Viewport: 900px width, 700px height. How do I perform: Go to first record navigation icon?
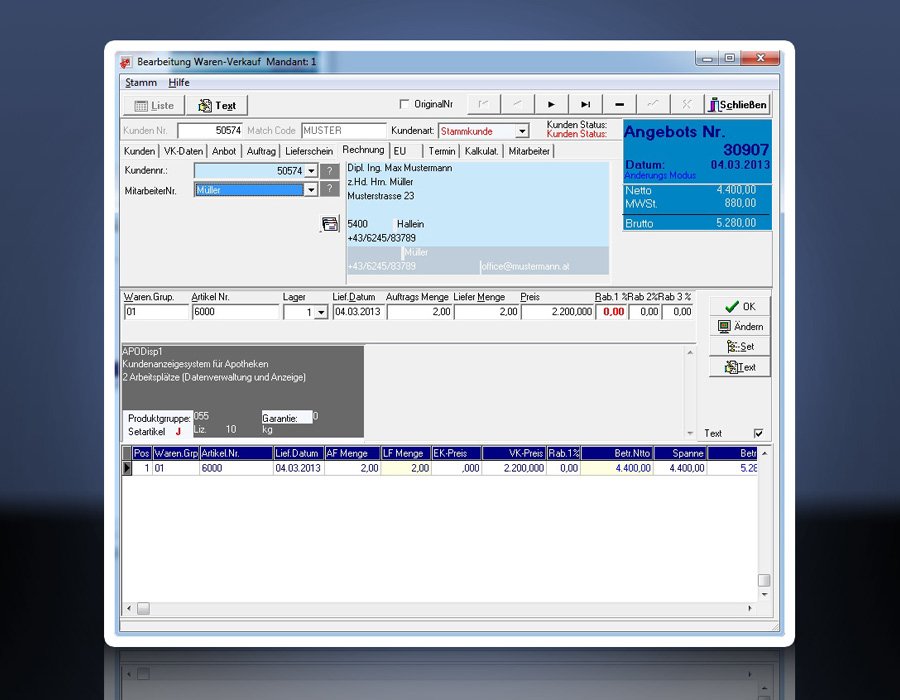click(x=483, y=104)
